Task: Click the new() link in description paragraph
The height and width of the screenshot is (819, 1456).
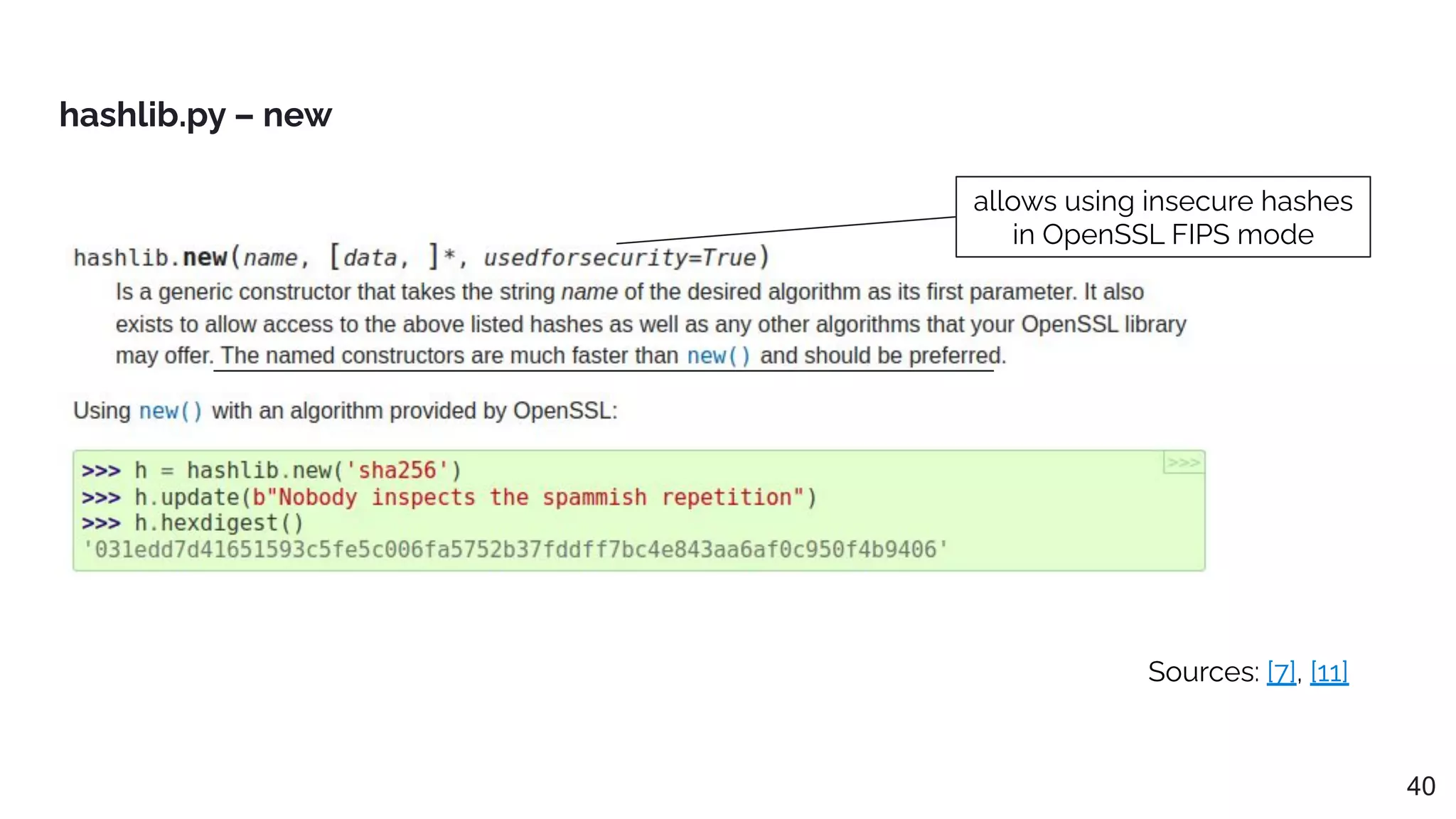Action: coord(718,355)
